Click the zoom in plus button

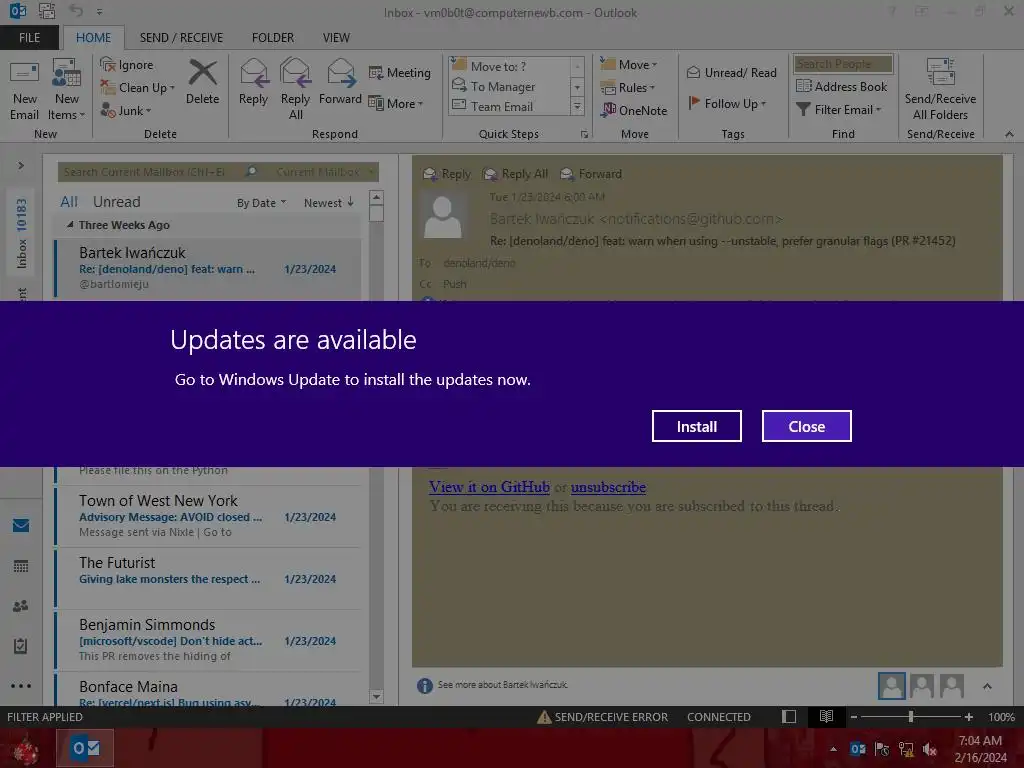click(968, 716)
